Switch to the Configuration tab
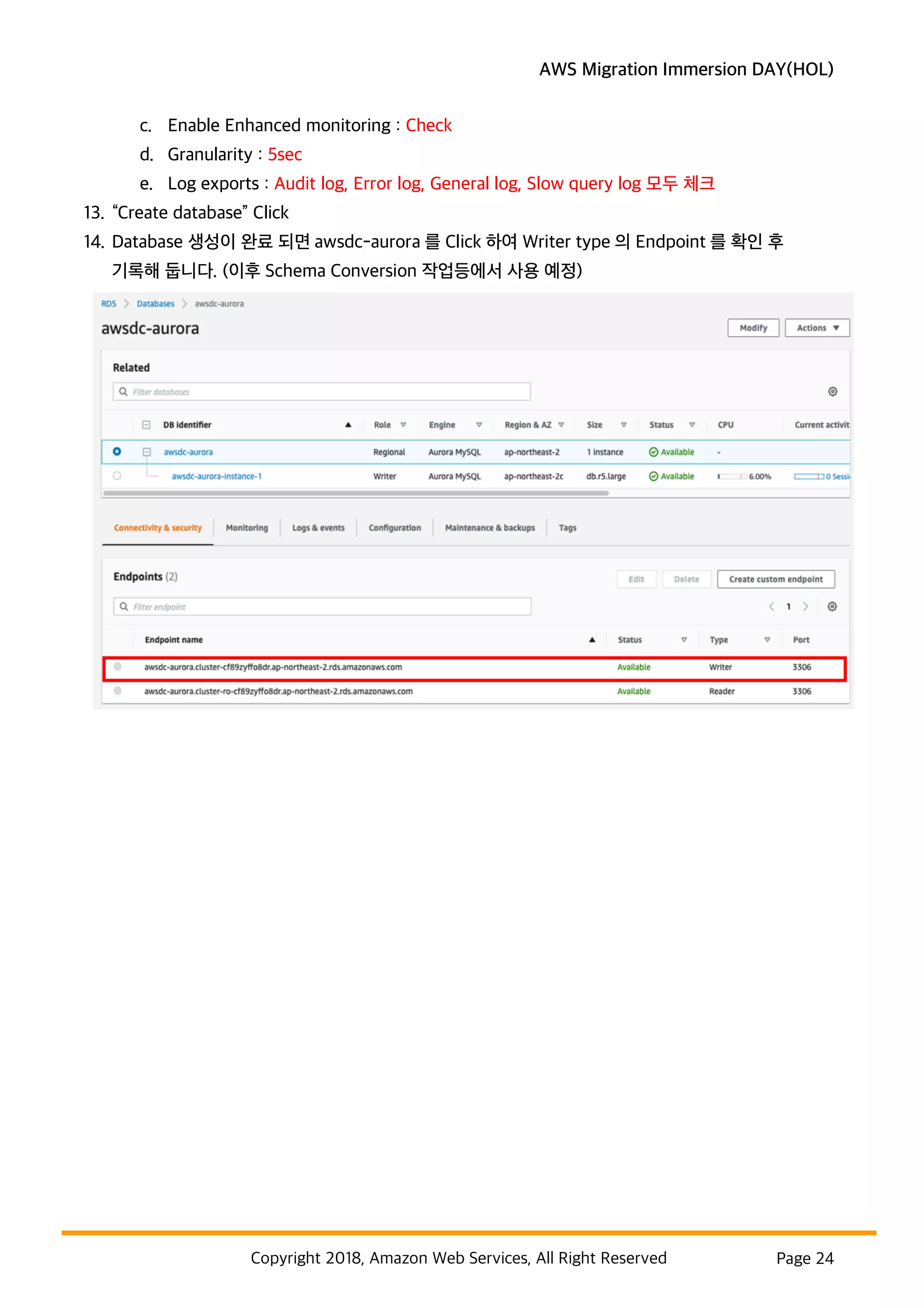The height and width of the screenshot is (1308, 924). [x=394, y=528]
